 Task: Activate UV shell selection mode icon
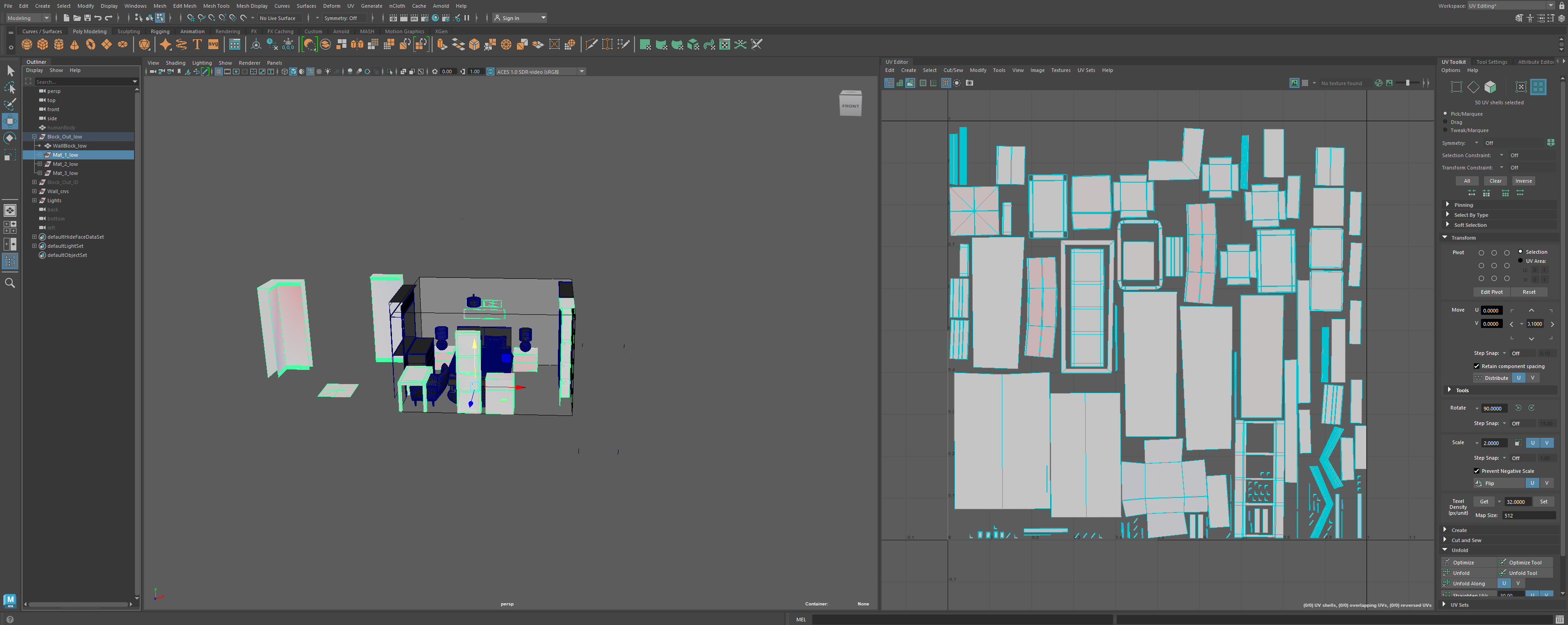click(x=1537, y=87)
